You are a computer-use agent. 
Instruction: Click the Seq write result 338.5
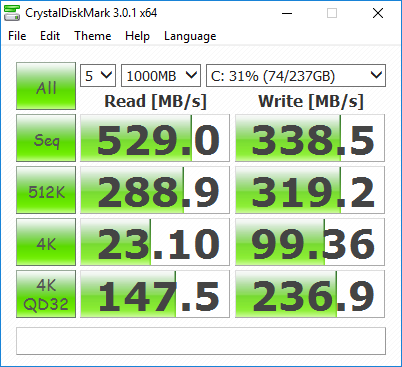(x=310, y=138)
